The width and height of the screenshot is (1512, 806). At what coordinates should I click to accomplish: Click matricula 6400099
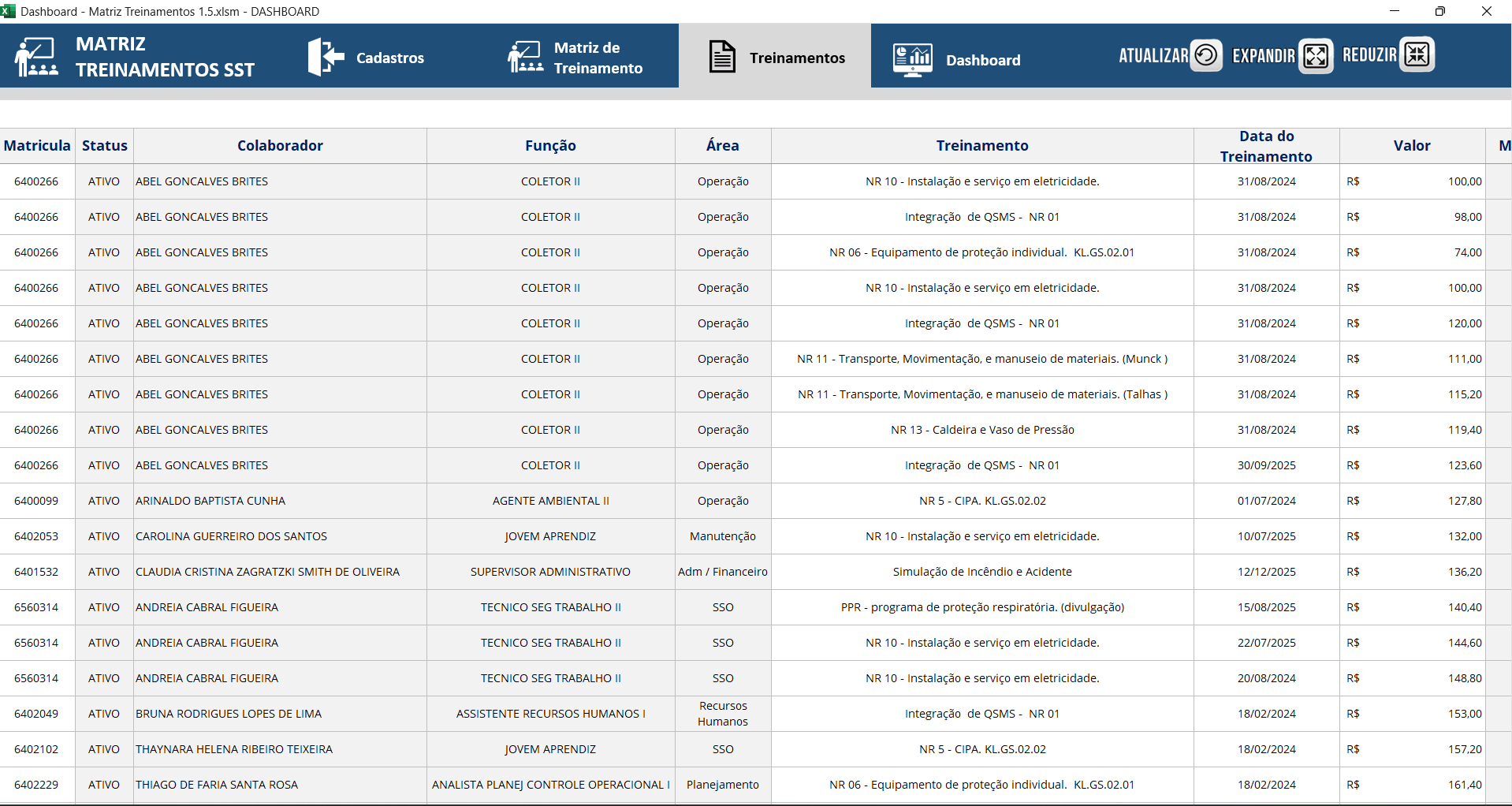(x=36, y=501)
